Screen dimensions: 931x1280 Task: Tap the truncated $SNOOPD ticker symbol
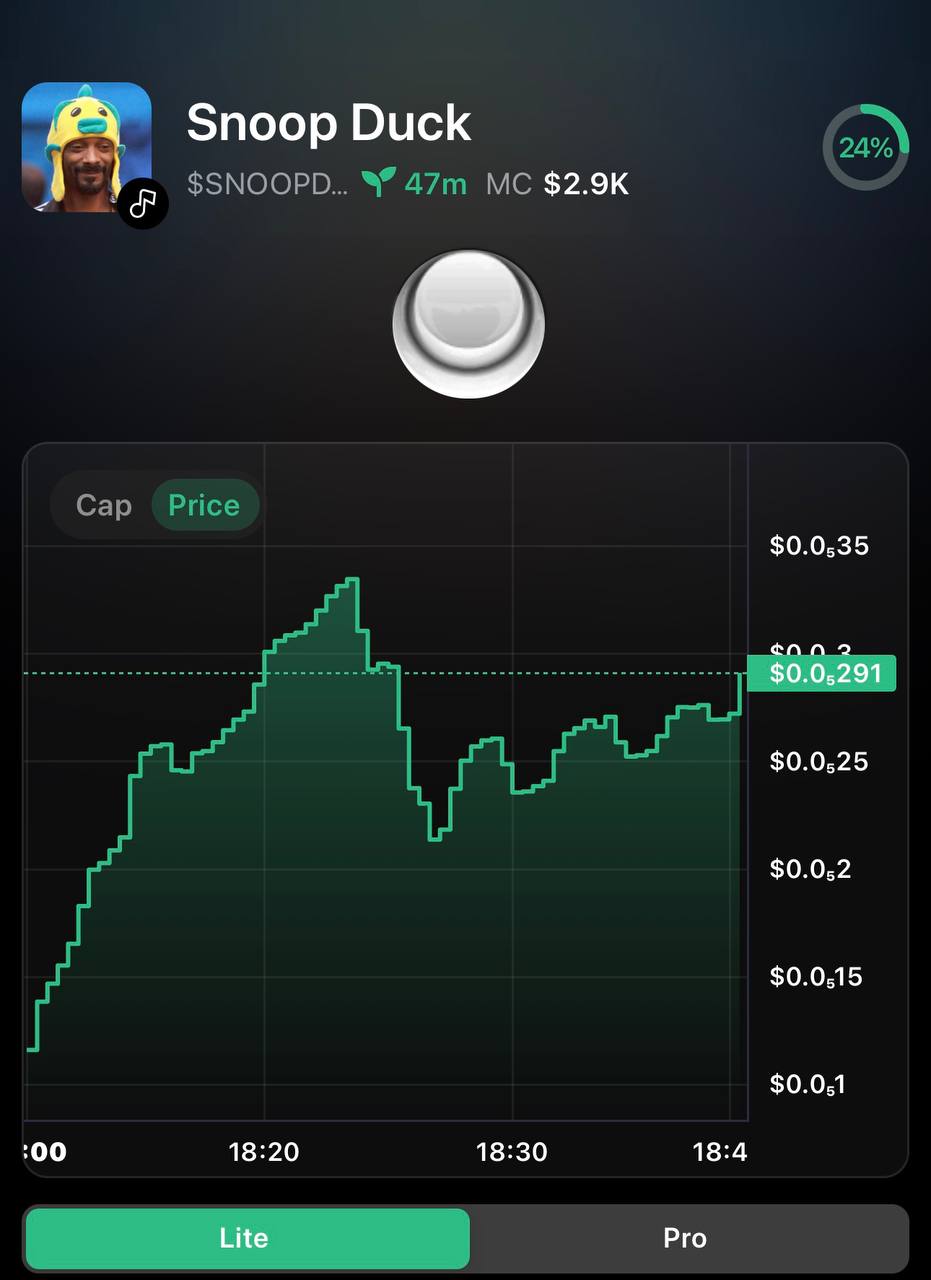[x=268, y=184]
